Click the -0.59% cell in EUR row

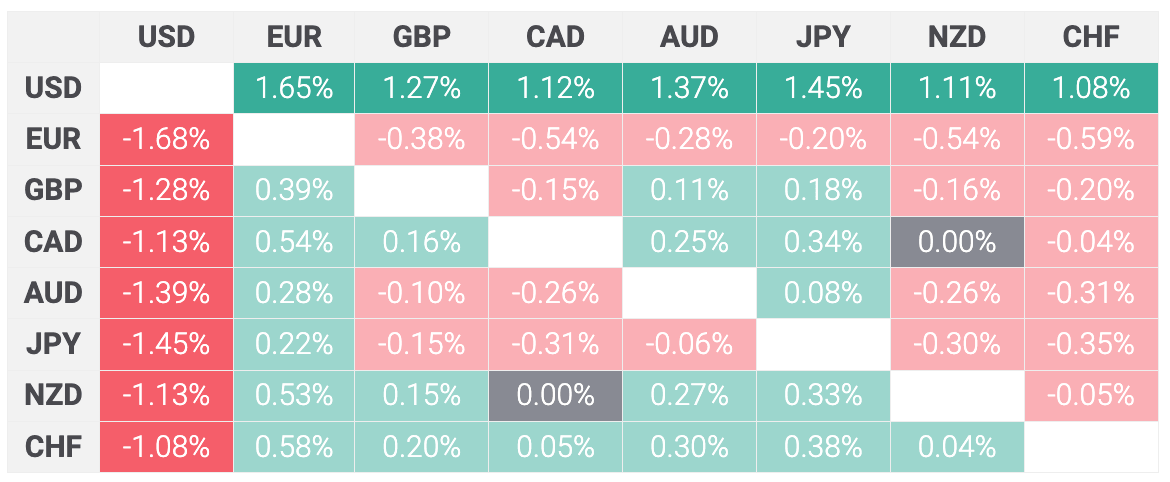(1092, 139)
